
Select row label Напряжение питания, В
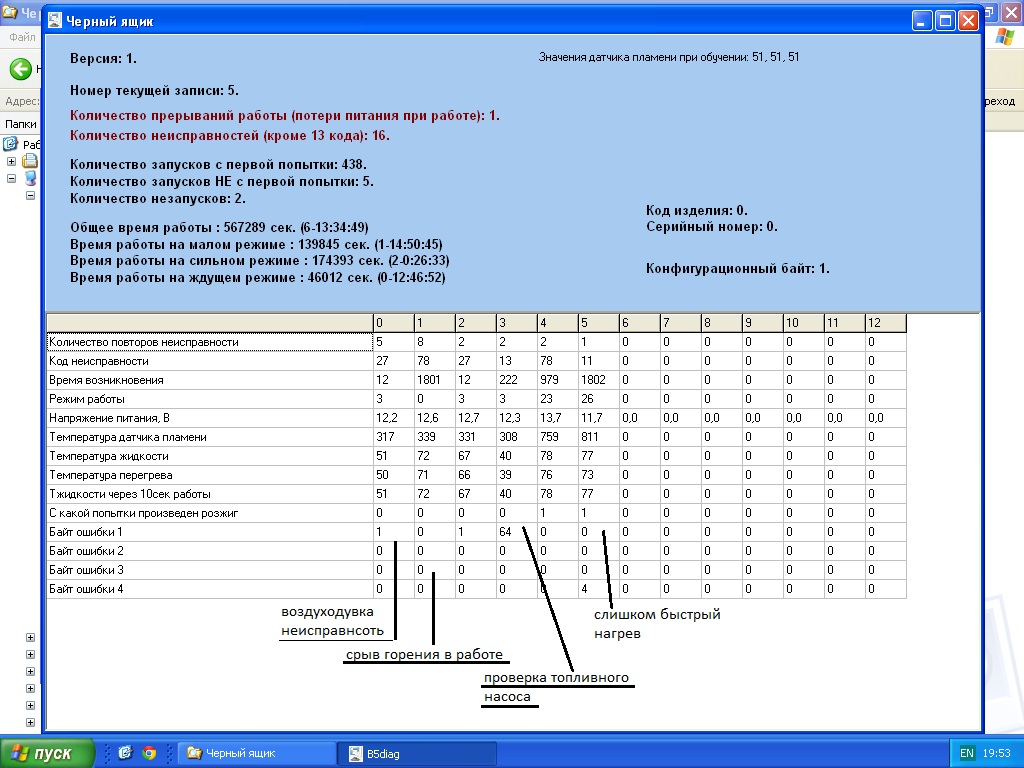point(210,418)
